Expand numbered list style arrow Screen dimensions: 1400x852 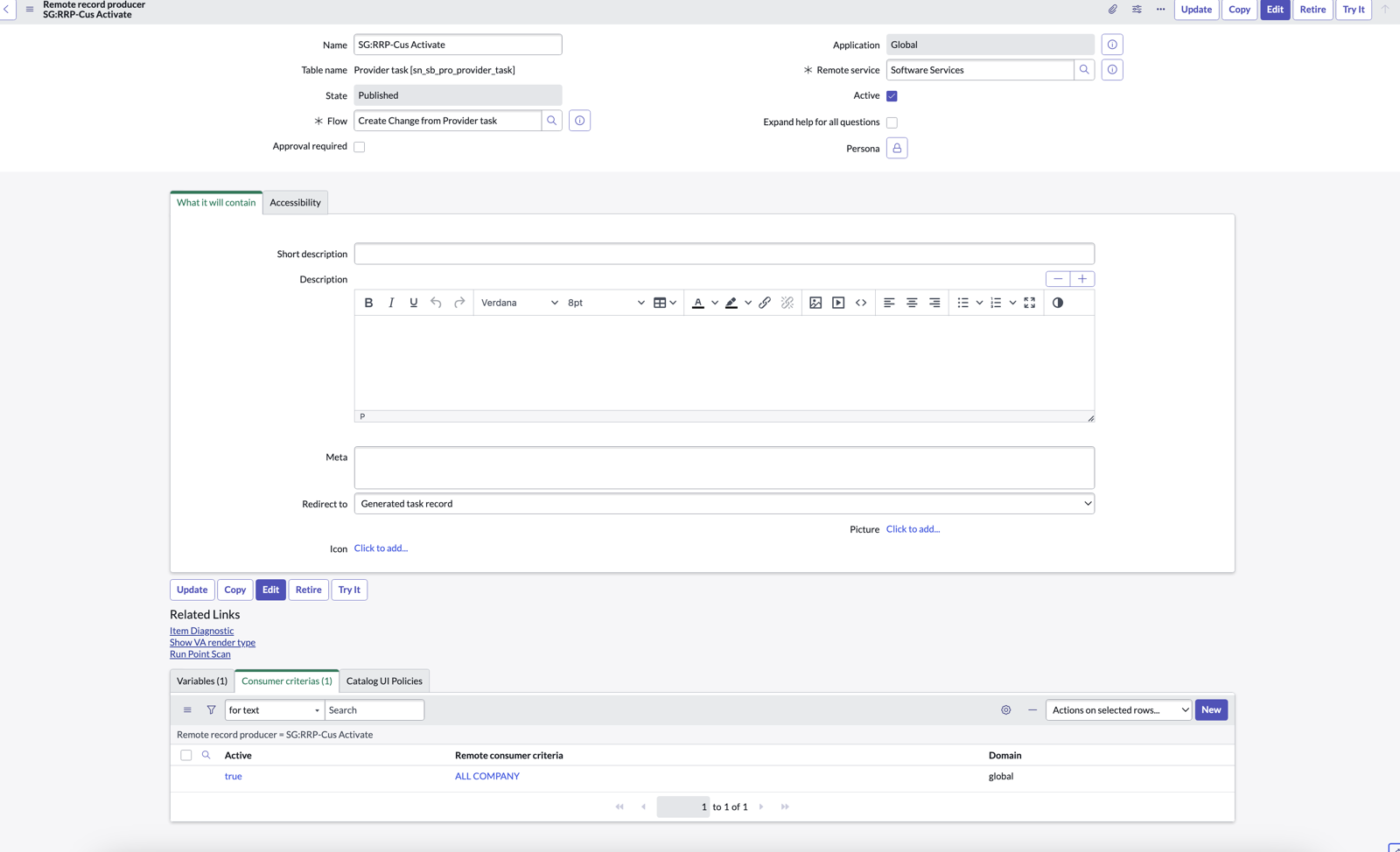(x=1012, y=303)
